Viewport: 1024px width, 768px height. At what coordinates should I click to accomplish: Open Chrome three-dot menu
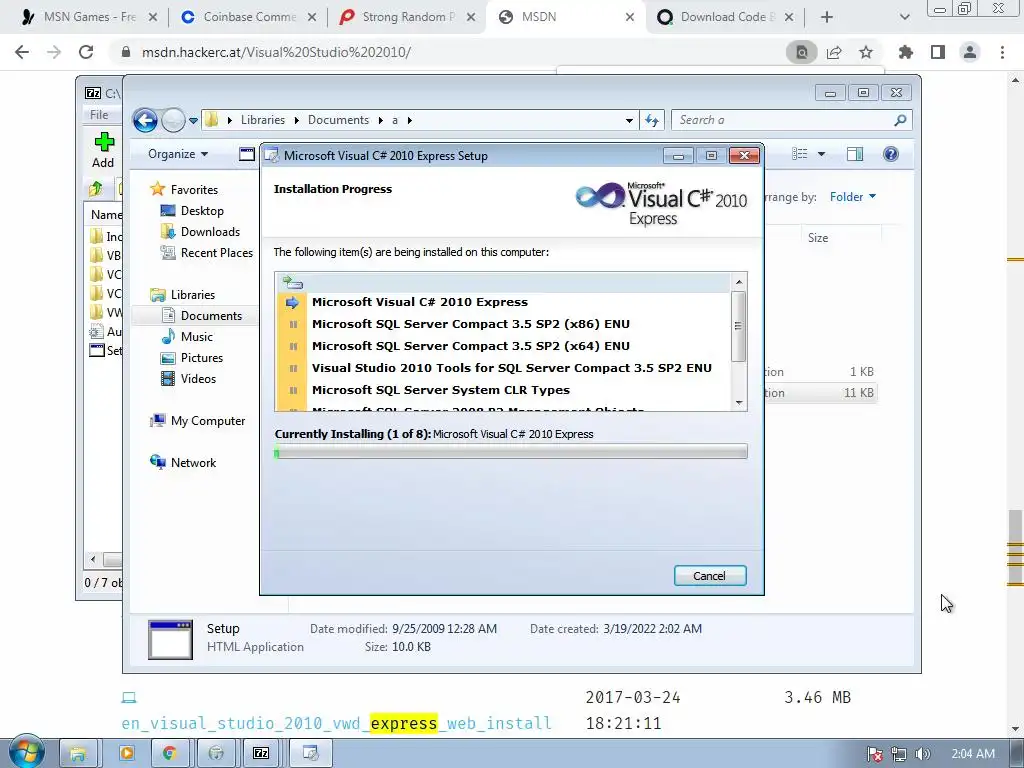click(1002, 52)
